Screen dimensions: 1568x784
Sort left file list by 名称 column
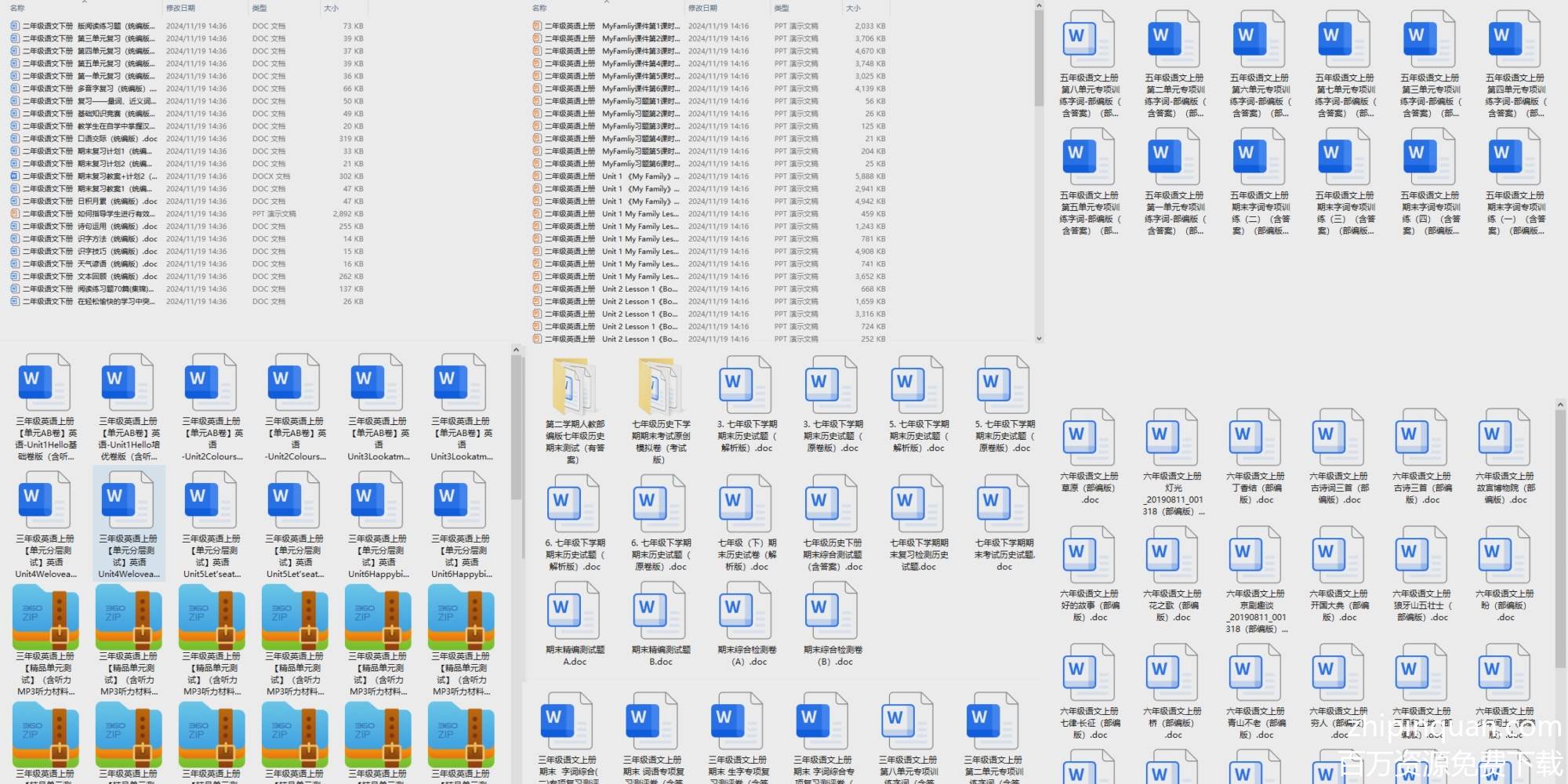[17, 8]
